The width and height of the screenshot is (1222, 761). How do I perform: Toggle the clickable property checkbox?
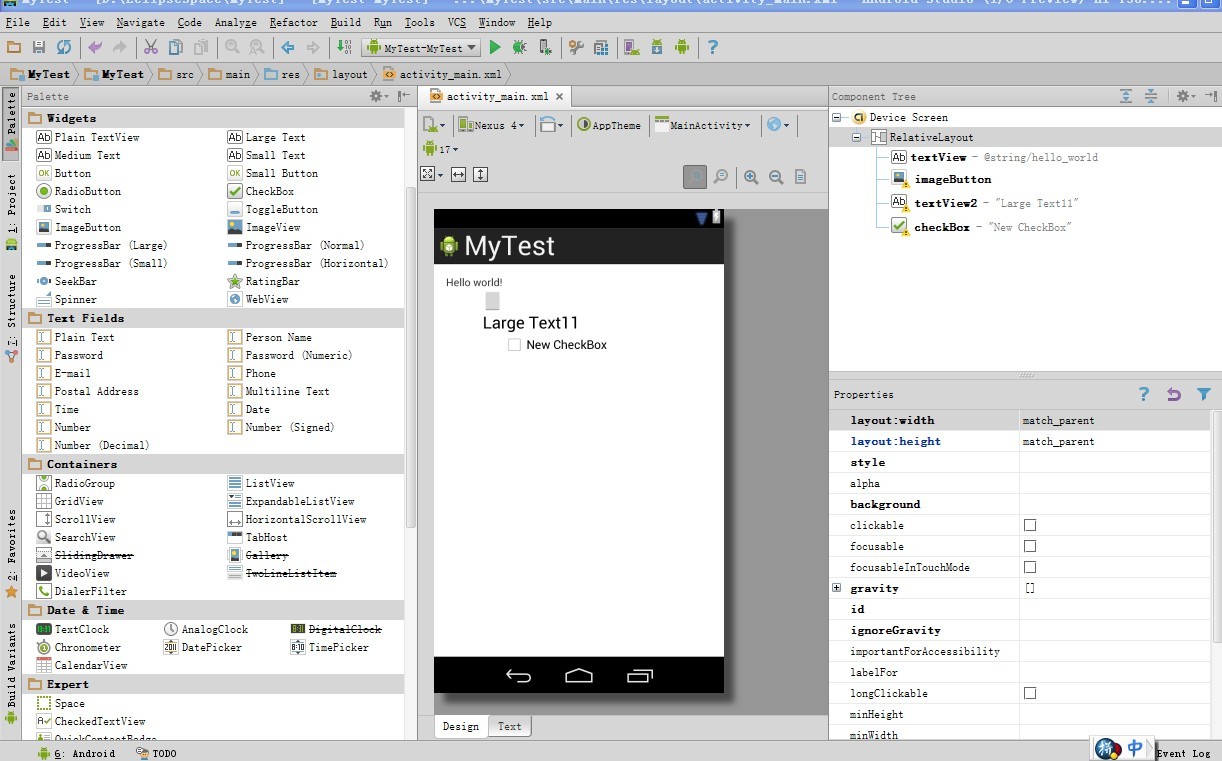(1030, 525)
